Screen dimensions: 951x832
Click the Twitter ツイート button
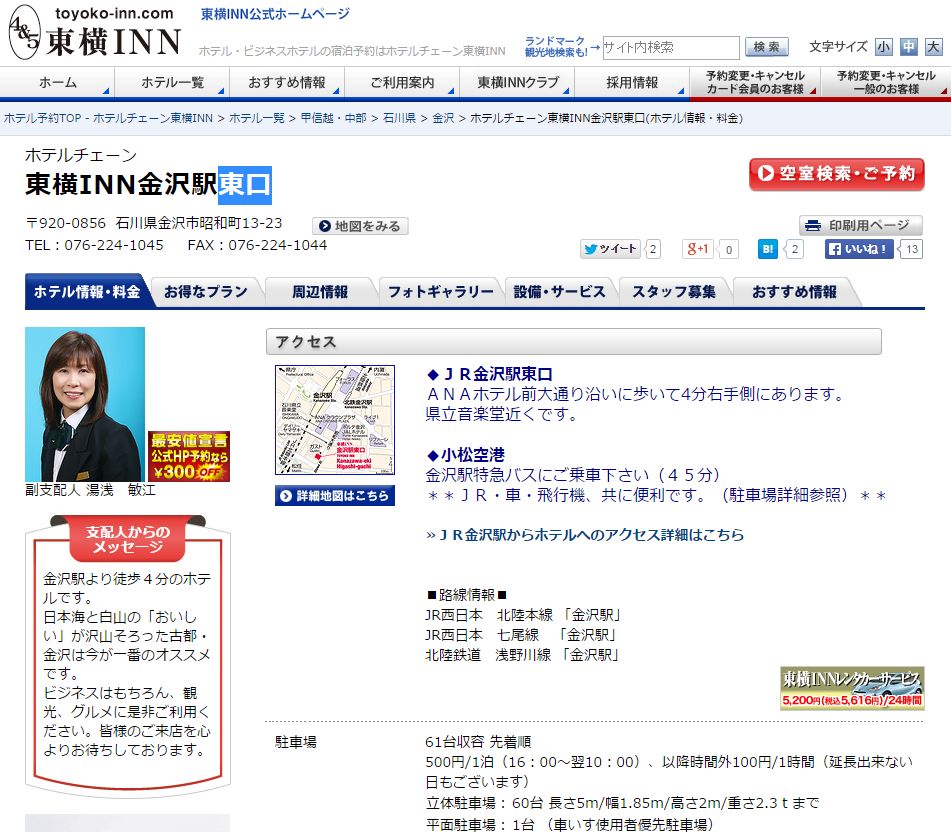(x=610, y=249)
